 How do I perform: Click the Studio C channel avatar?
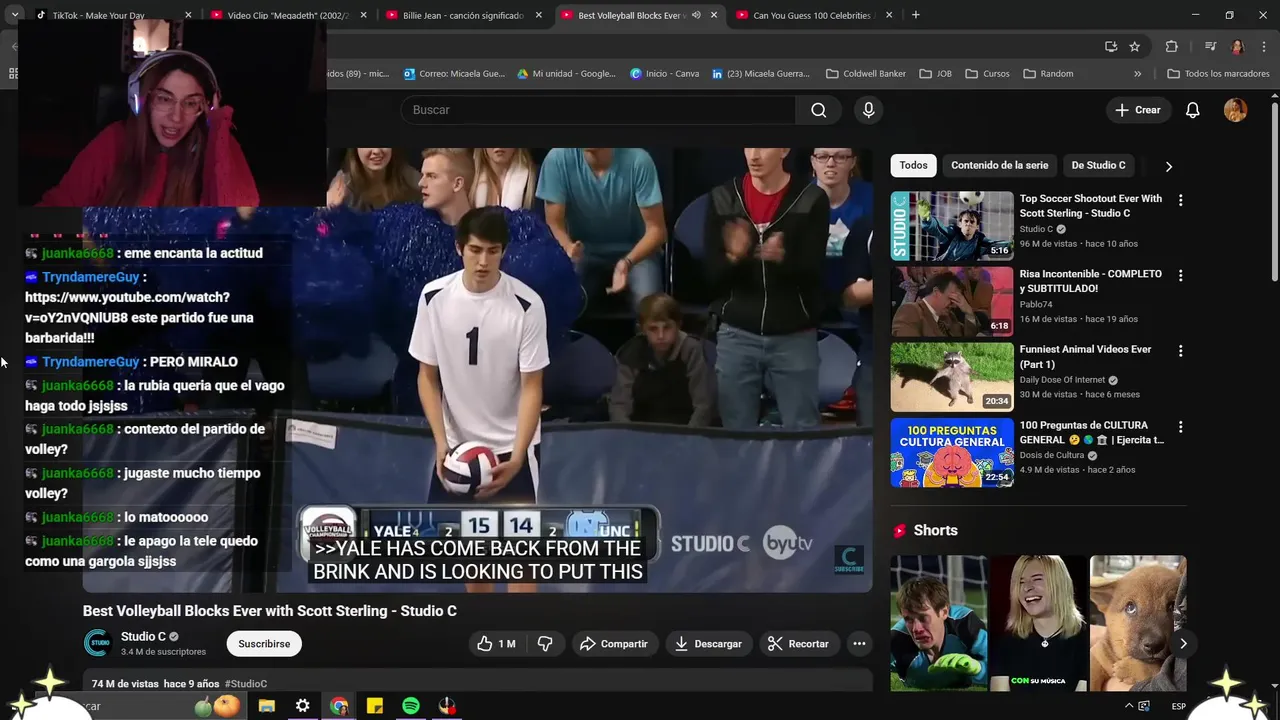point(97,643)
